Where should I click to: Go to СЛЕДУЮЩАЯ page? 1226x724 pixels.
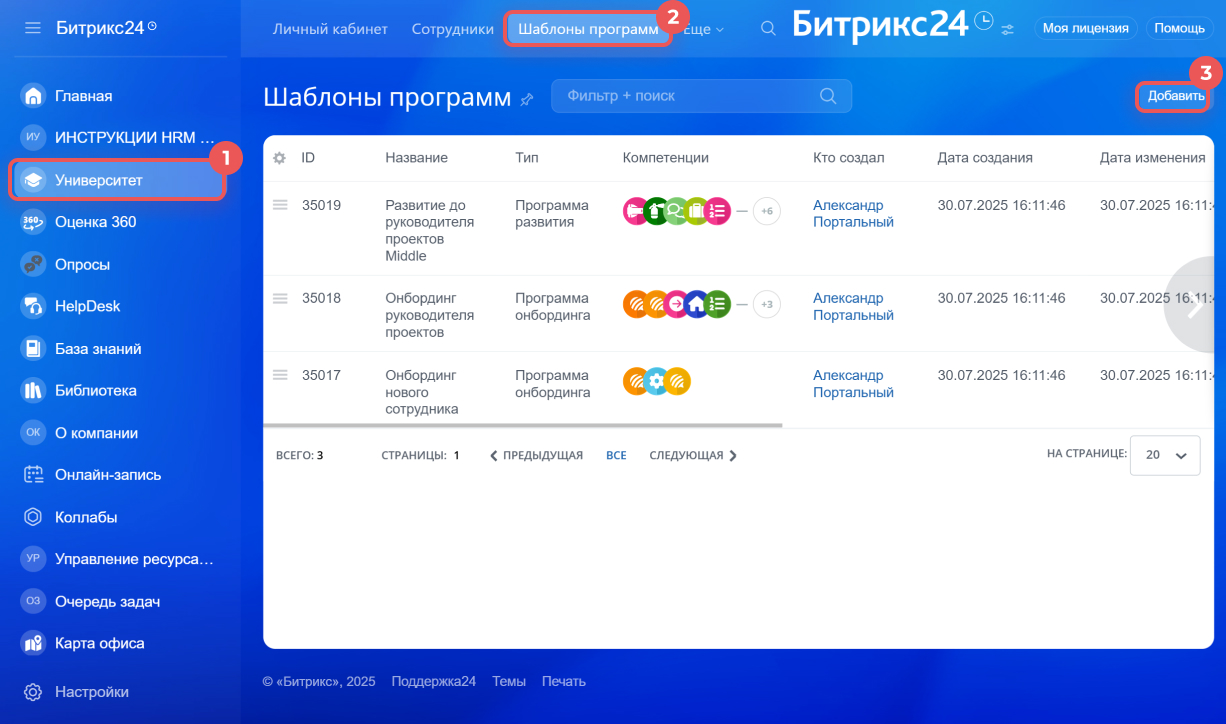[x=693, y=455]
